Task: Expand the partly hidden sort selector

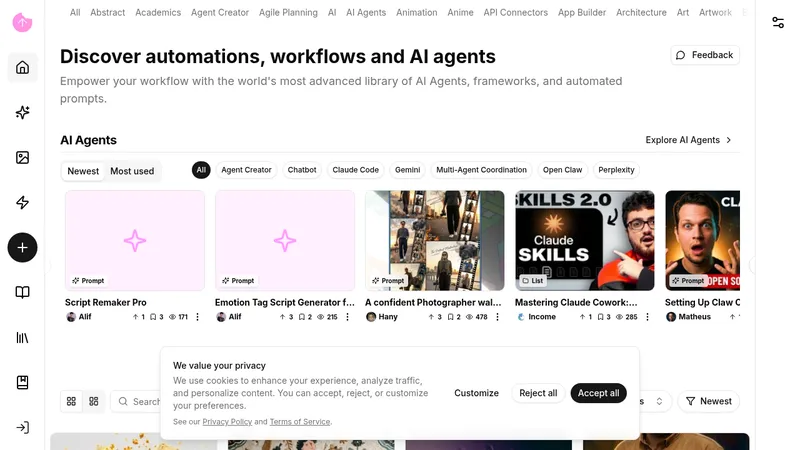Action: [x=655, y=402]
